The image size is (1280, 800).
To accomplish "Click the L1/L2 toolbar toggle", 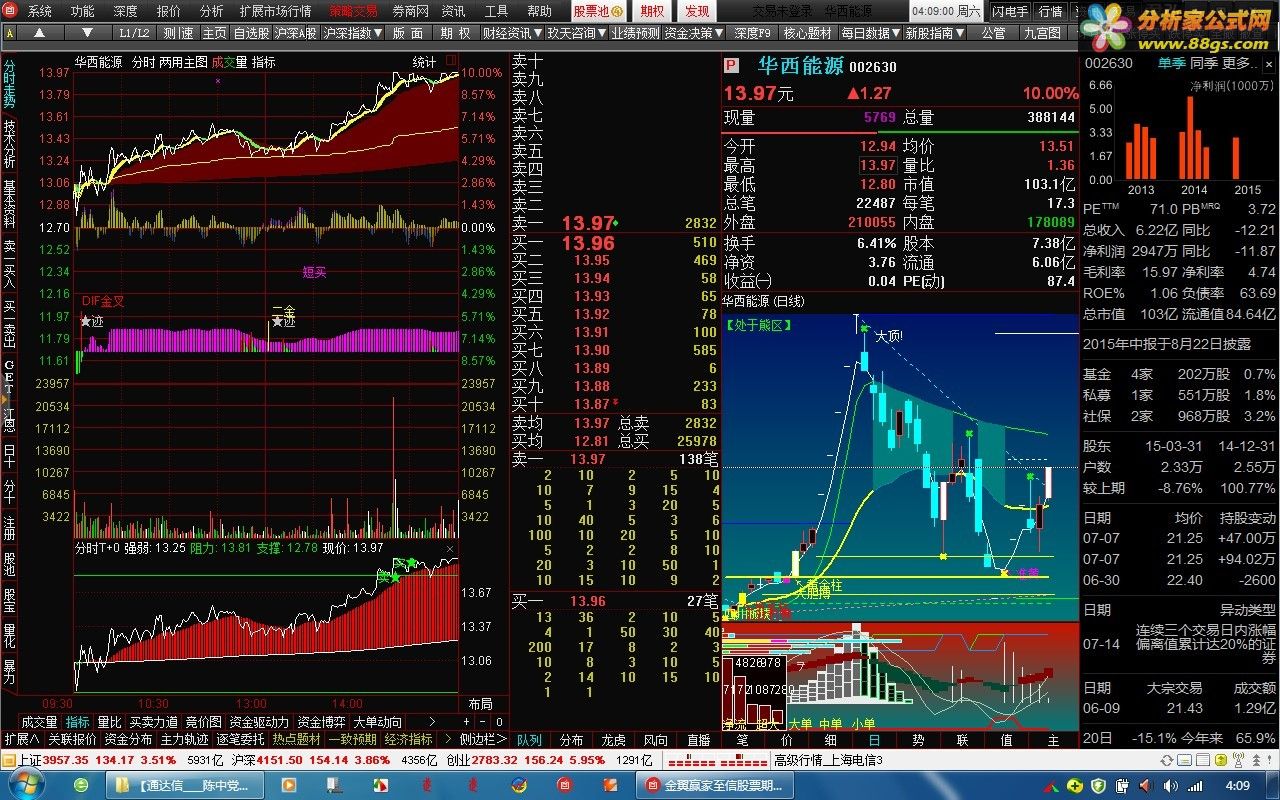I will (134, 33).
